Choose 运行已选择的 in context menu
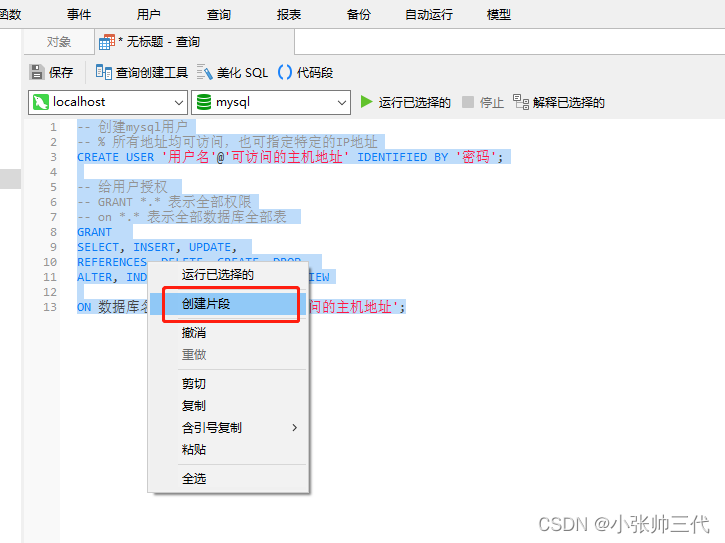The height and width of the screenshot is (543, 725). click(x=228, y=275)
